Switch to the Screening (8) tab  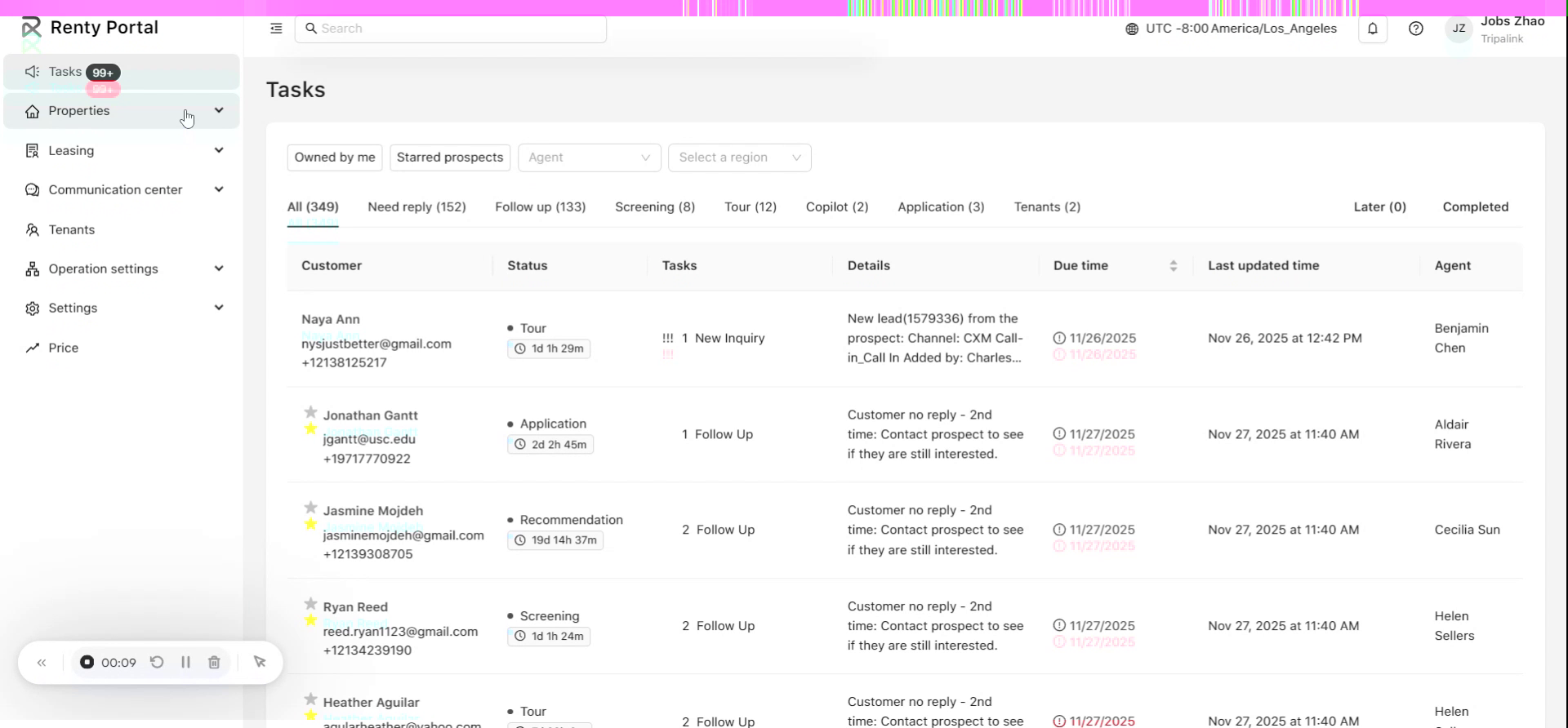click(x=655, y=207)
